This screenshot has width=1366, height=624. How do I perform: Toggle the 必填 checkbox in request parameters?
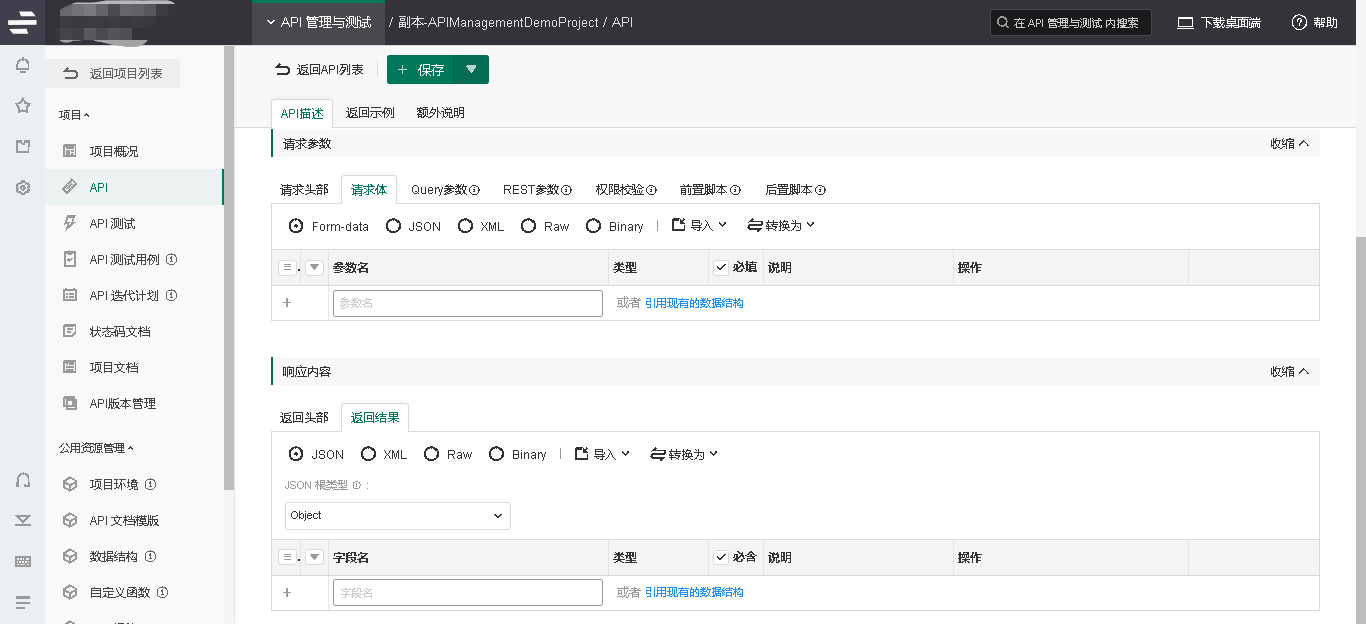(721, 267)
